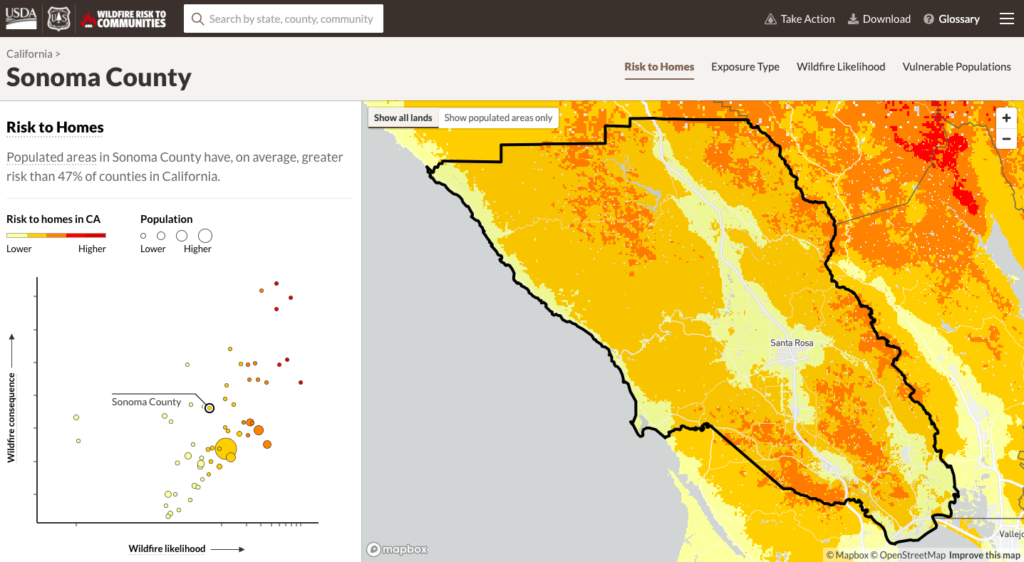Open the Glossary from the header
Viewport: 1024px width, 562px height.
pyautogui.click(x=951, y=19)
